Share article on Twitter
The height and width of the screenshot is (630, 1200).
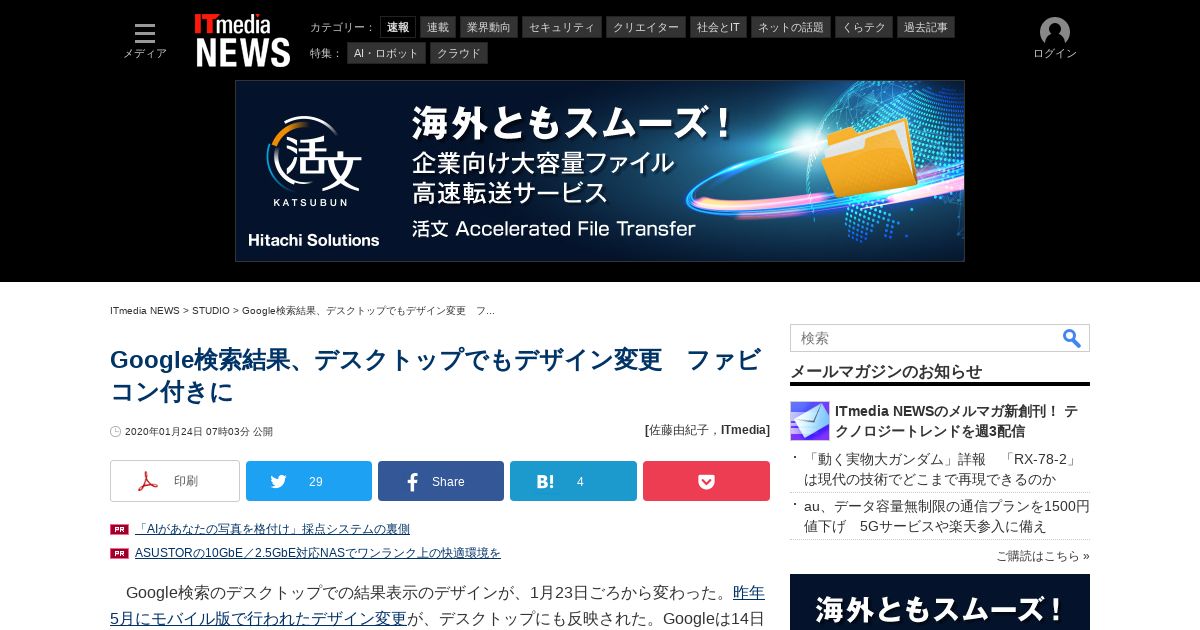point(309,481)
